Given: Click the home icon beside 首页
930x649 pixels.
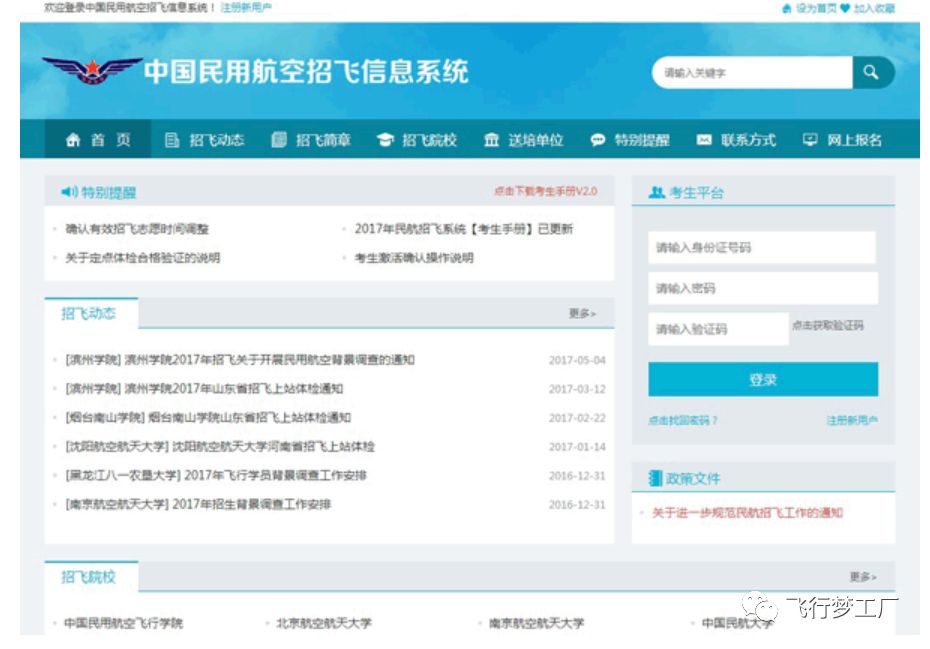Looking at the screenshot, I should point(73,140).
